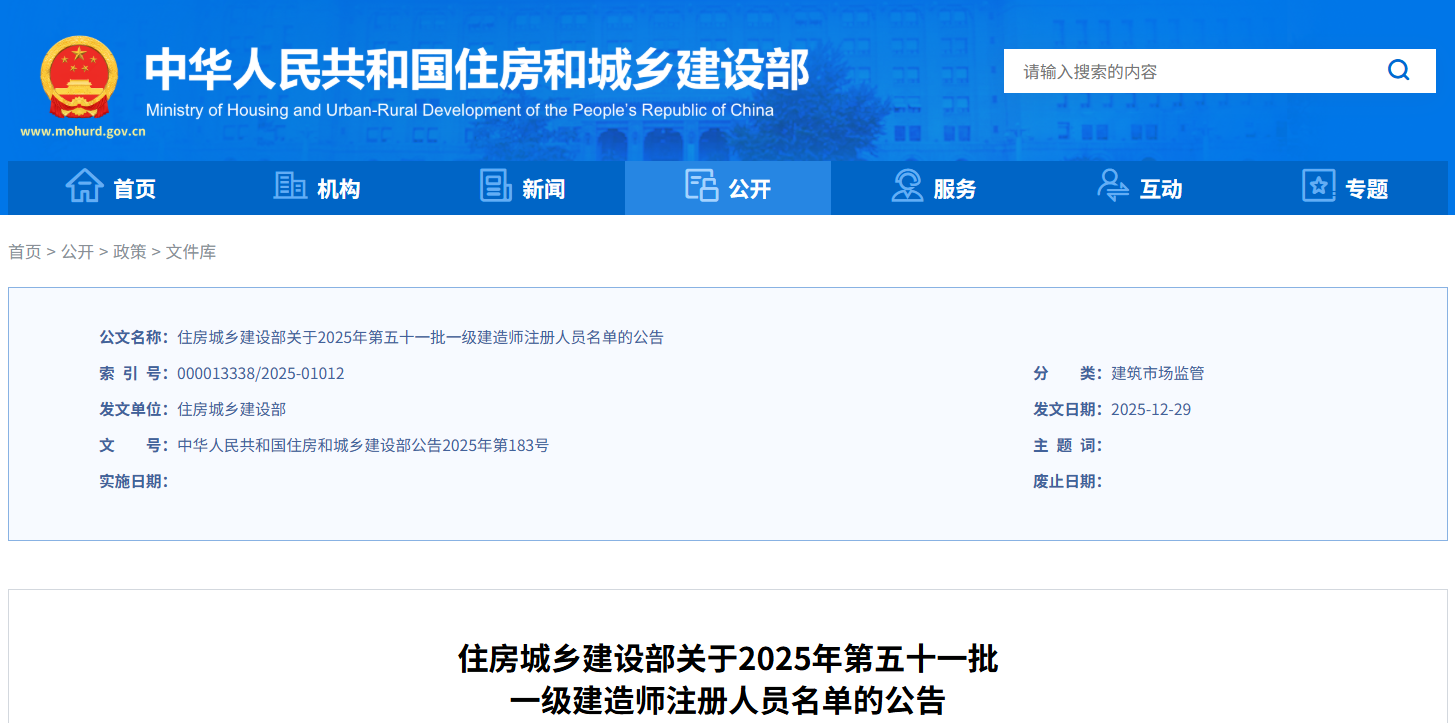Viewport: 1455px width, 723px height.
Task: Click the national emblem logo
Action: [79, 78]
